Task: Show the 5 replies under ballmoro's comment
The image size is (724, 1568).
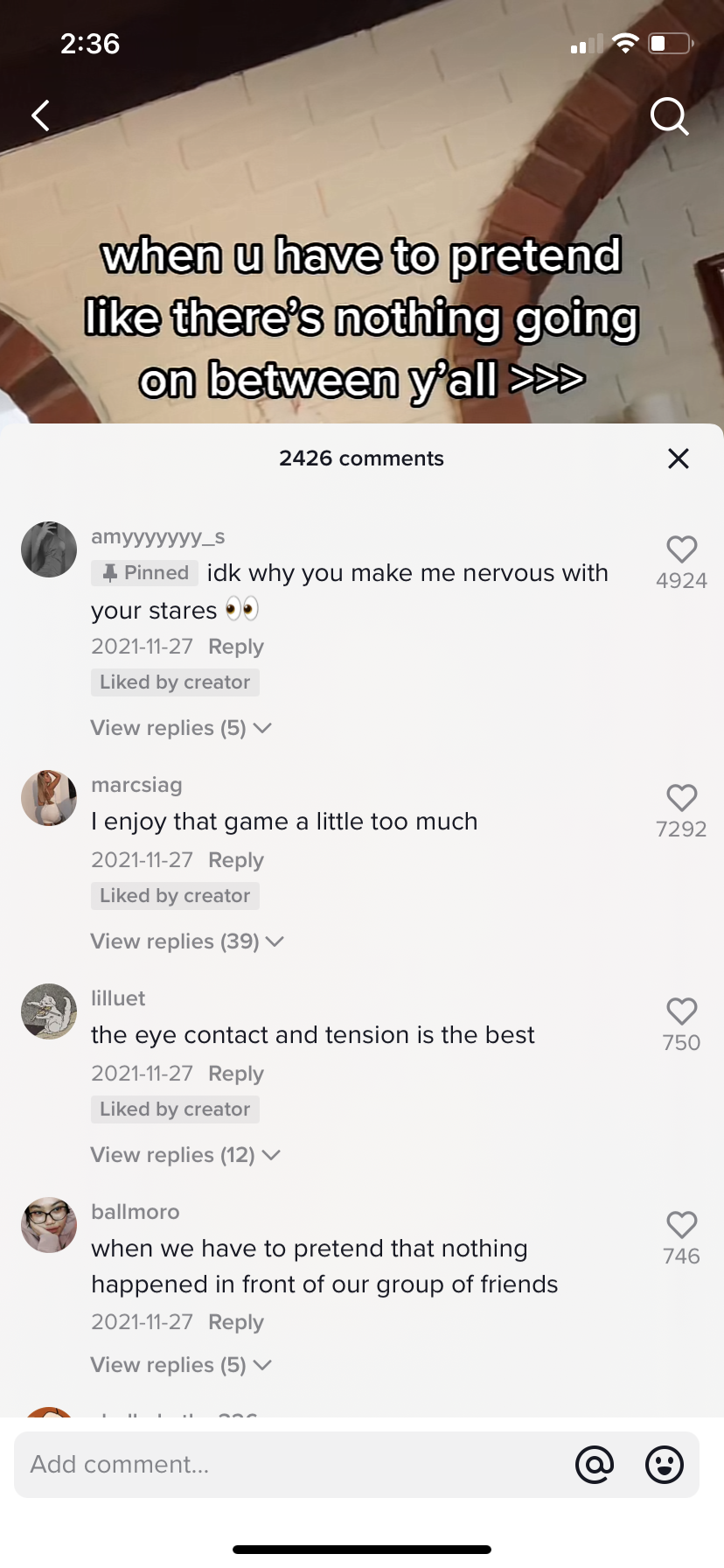Action: (x=181, y=1365)
